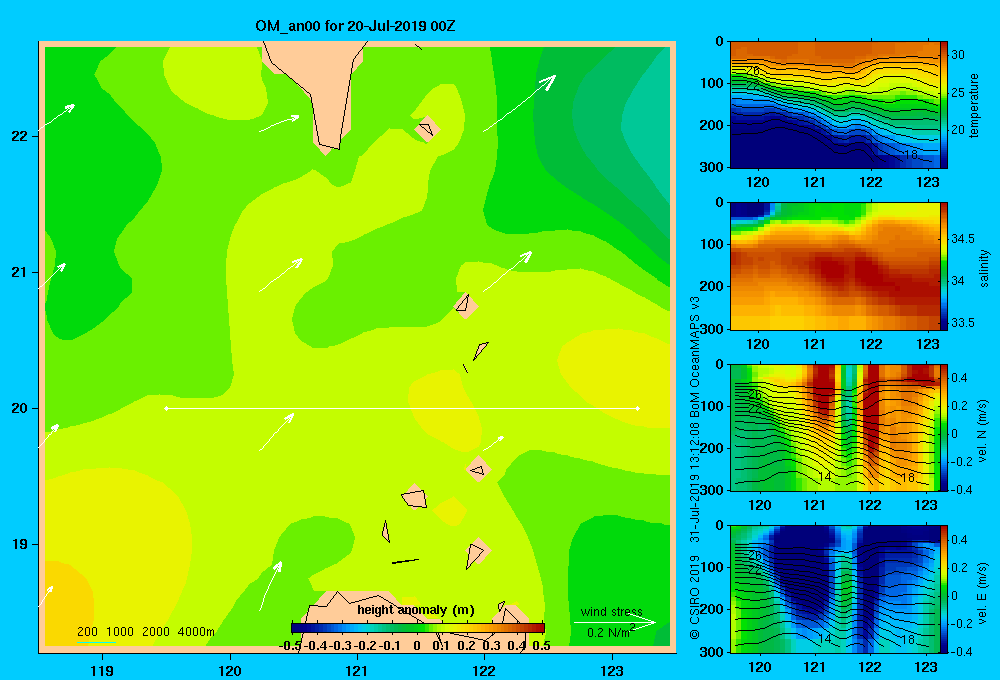Image resolution: width=1000 pixels, height=680 pixels.
Task: Click the "30" tick on temperature scale
Action: click(x=958, y=55)
